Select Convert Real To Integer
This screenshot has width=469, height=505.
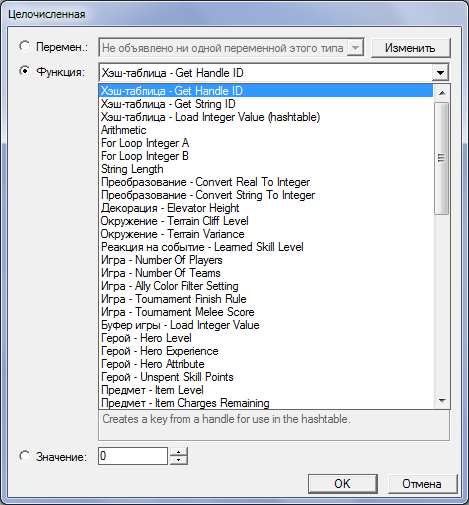[266, 182]
